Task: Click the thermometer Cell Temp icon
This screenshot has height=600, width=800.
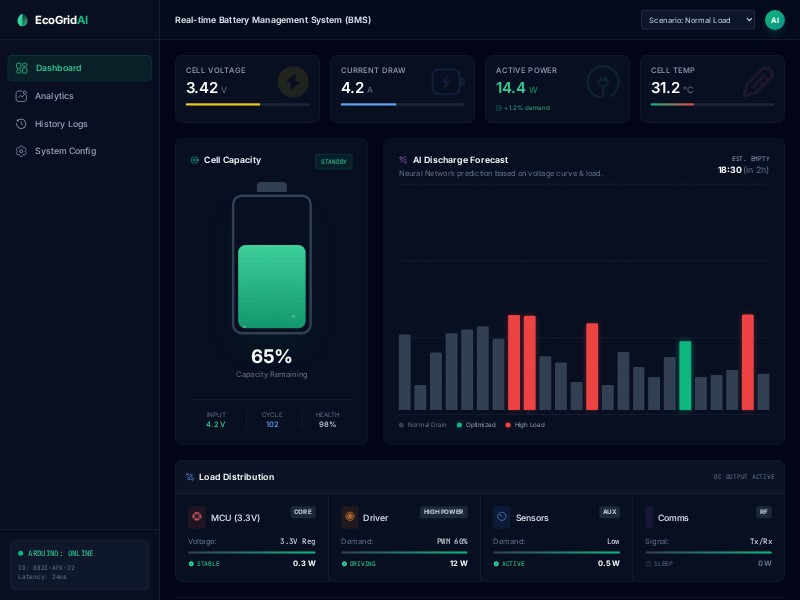Action: pos(757,81)
